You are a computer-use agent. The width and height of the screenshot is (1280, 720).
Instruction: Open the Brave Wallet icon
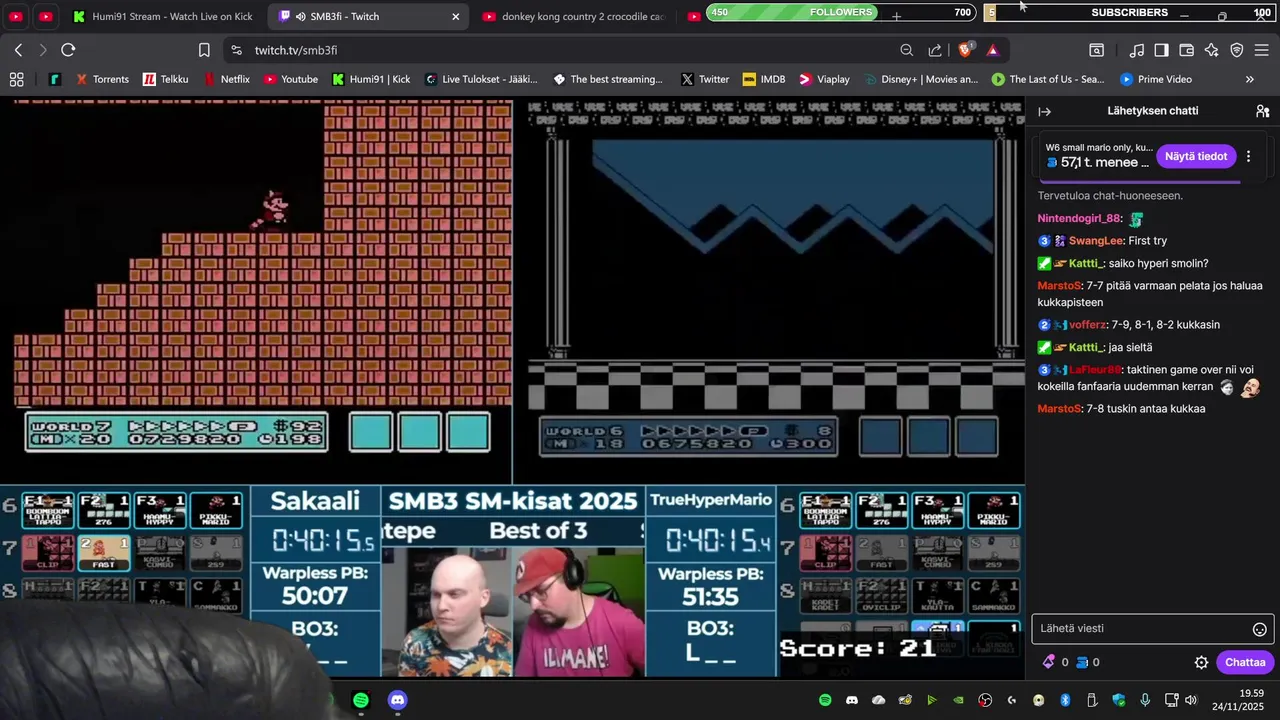[x=1186, y=50]
